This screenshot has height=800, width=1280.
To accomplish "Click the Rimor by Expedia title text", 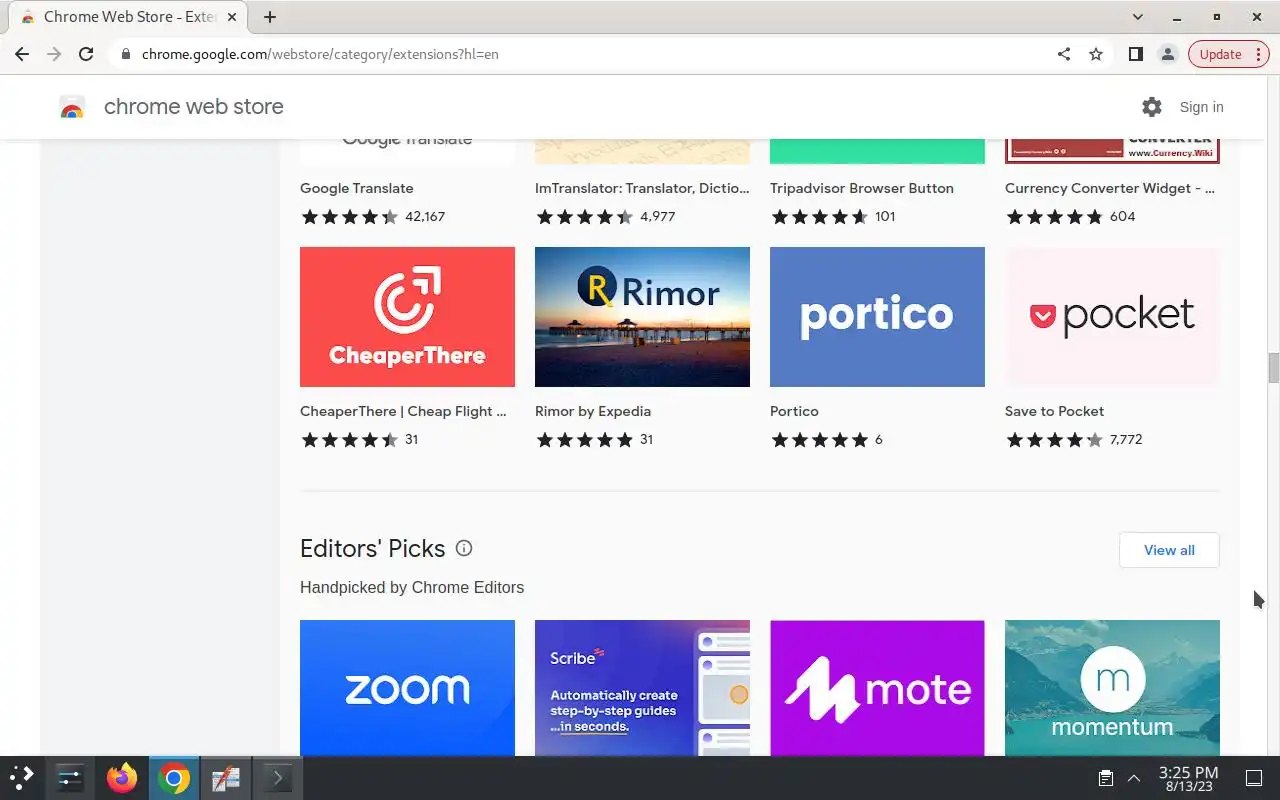I will pyautogui.click(x=593, y=411).
